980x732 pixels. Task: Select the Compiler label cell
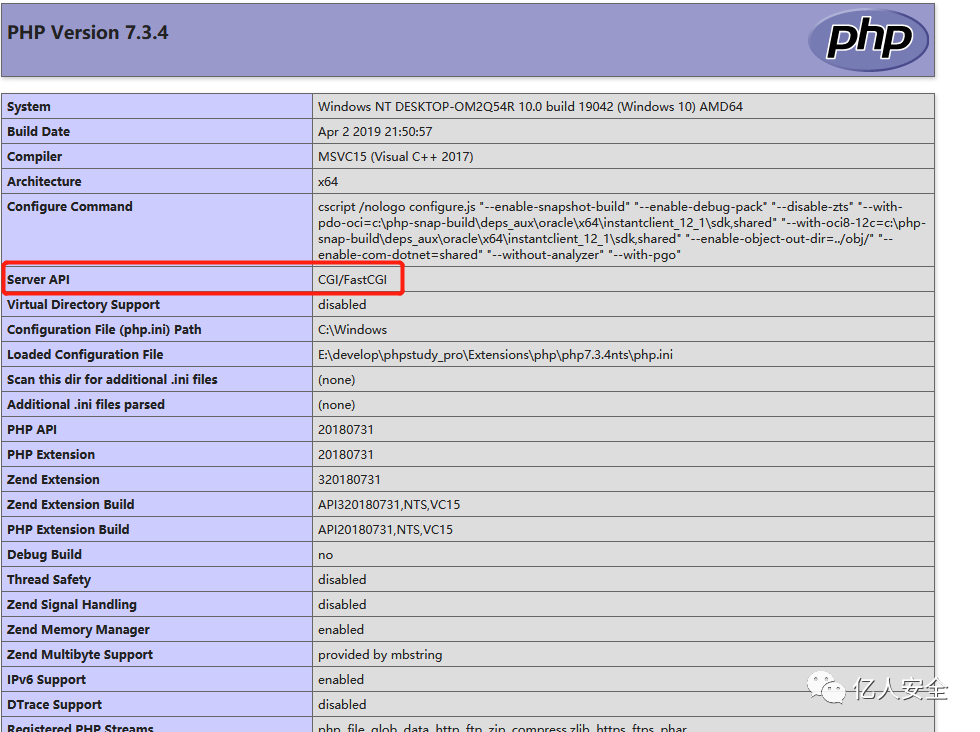[156, 156]
